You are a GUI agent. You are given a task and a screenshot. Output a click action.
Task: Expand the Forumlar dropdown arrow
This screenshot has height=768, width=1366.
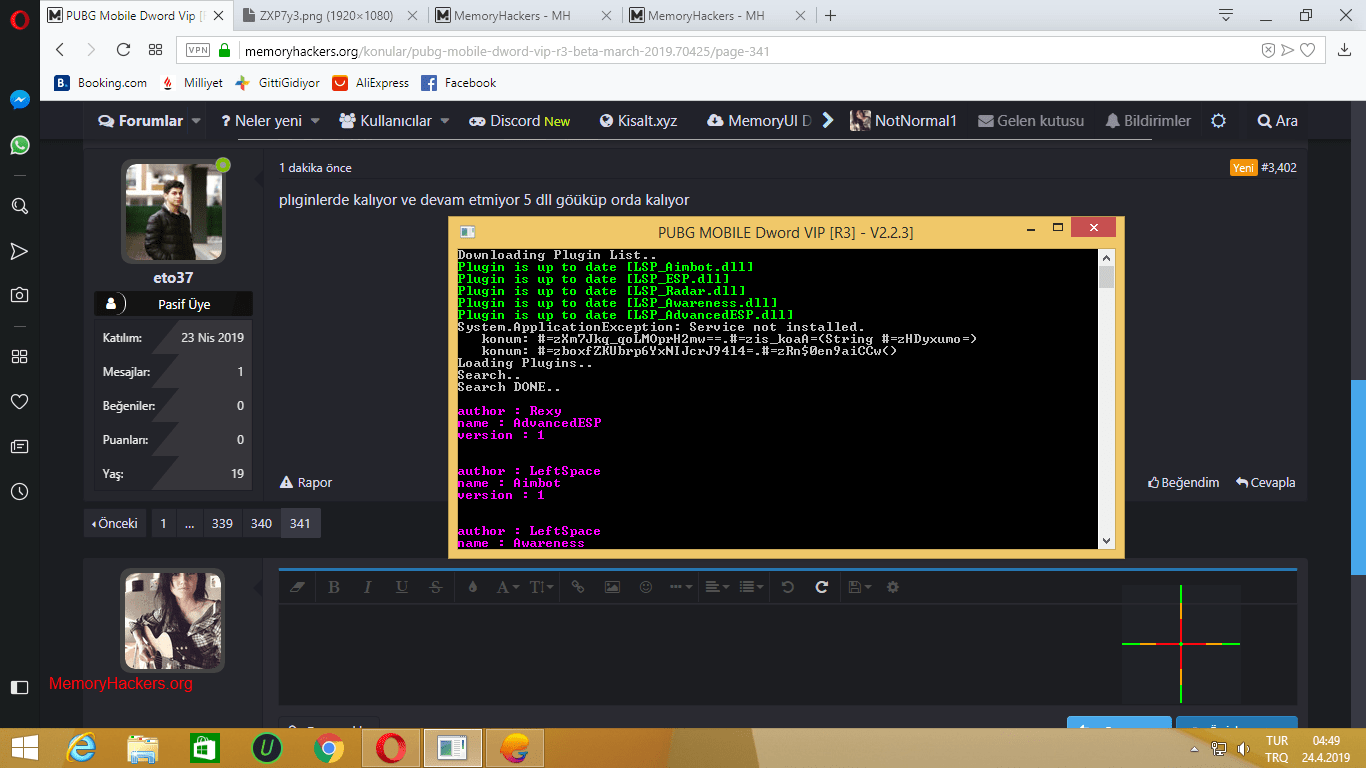(196, 121)
